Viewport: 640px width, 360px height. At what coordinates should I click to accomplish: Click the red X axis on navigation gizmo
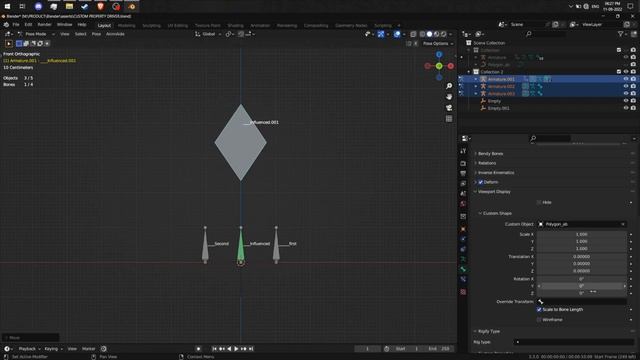click(x=451, y=66)
